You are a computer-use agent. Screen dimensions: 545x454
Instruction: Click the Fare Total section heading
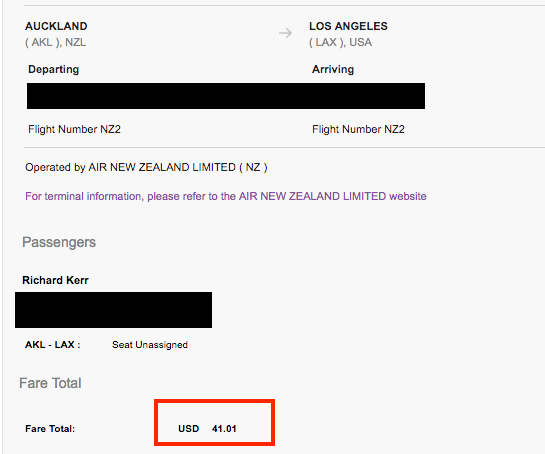pyautogui.click(x=50, y=383)
